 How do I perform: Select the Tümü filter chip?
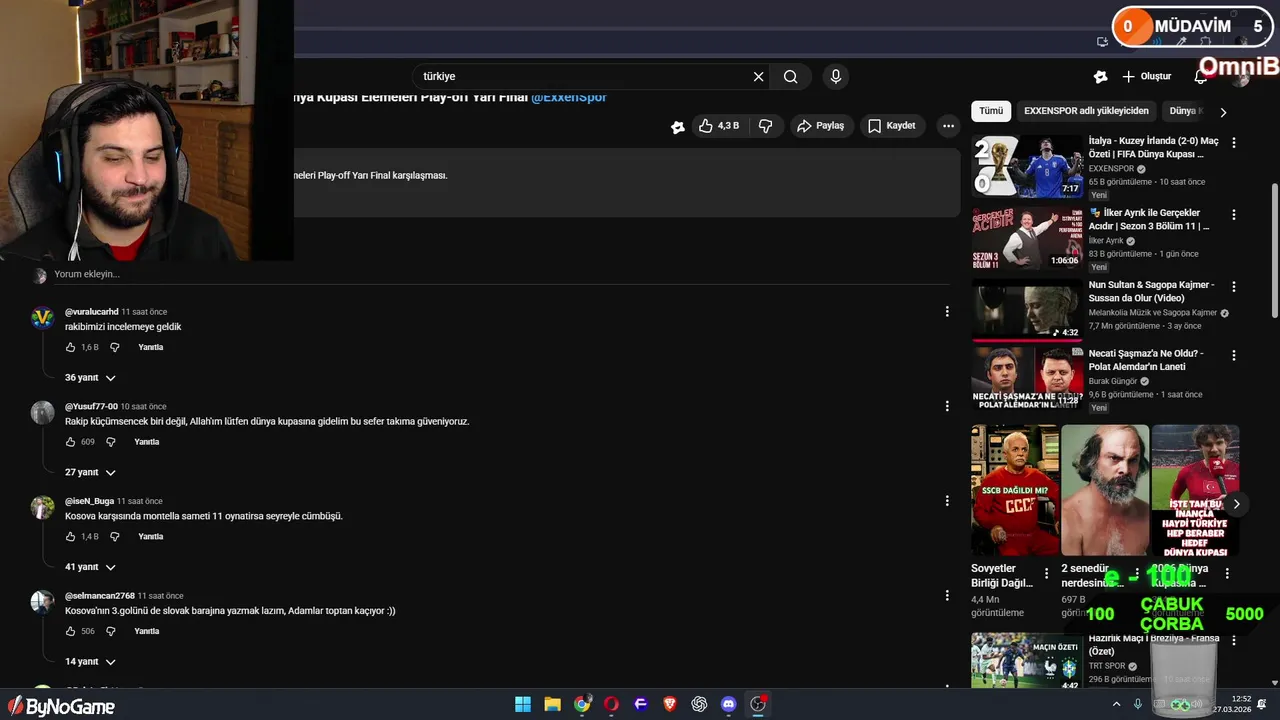991,111
